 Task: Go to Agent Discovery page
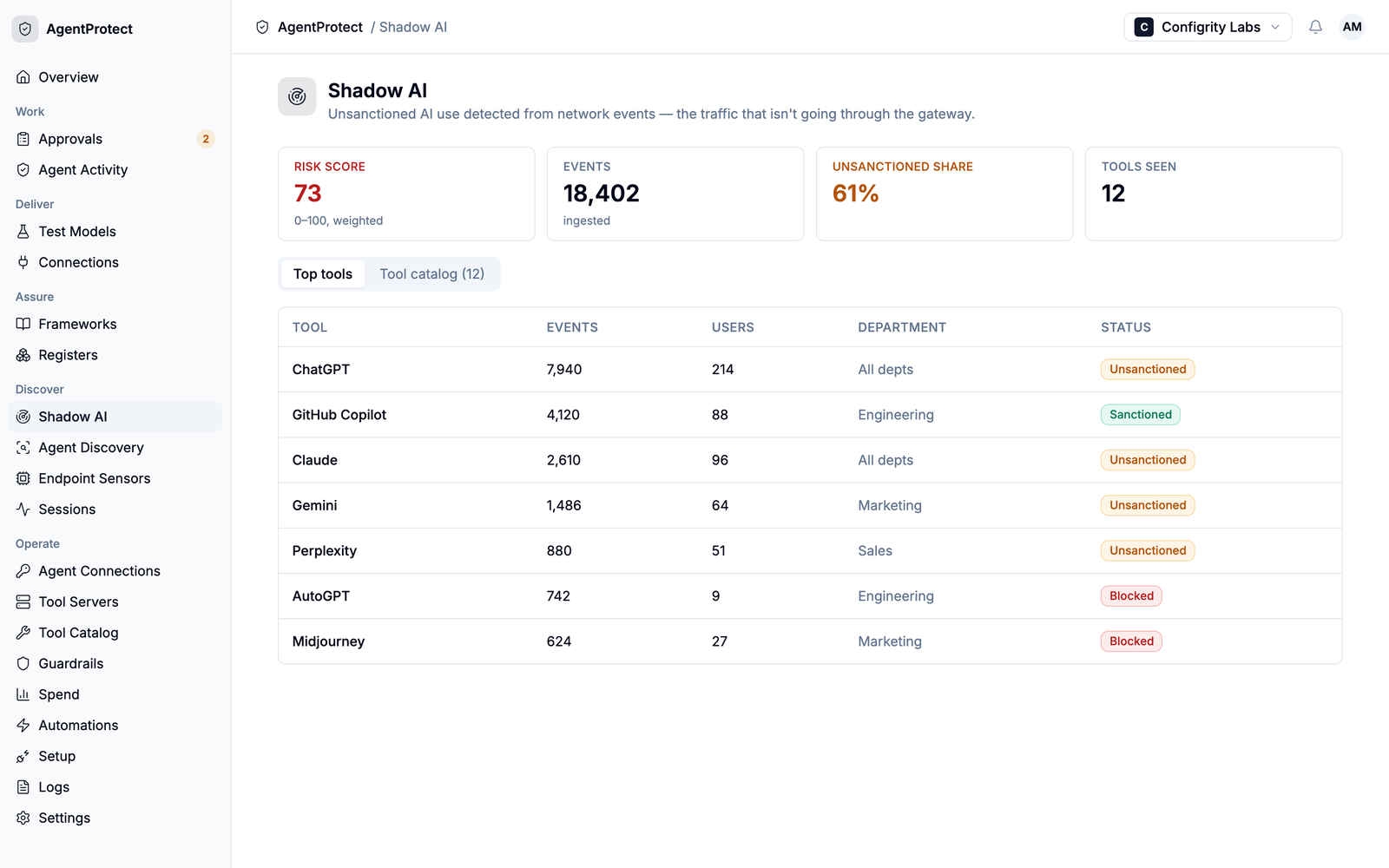click(x=115, y=448)
